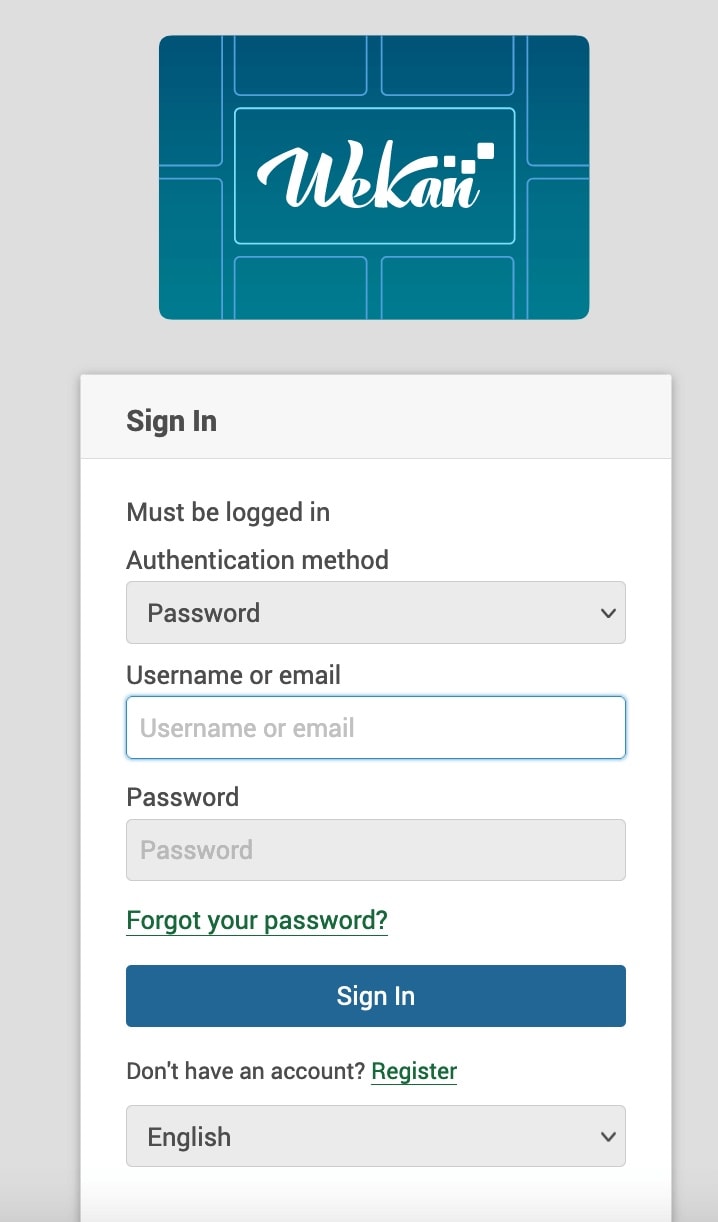
Task: Click the Sign In panel heading
Action: pyautogui.click(x=171, y=421)
